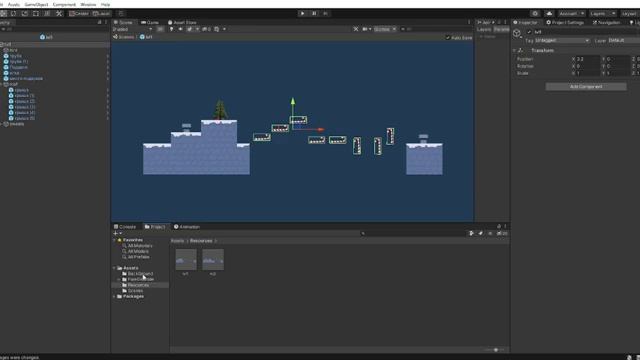Switch to the Console tab
The width and height of the screenshot is (640, 360).
(x=125, y=227)
